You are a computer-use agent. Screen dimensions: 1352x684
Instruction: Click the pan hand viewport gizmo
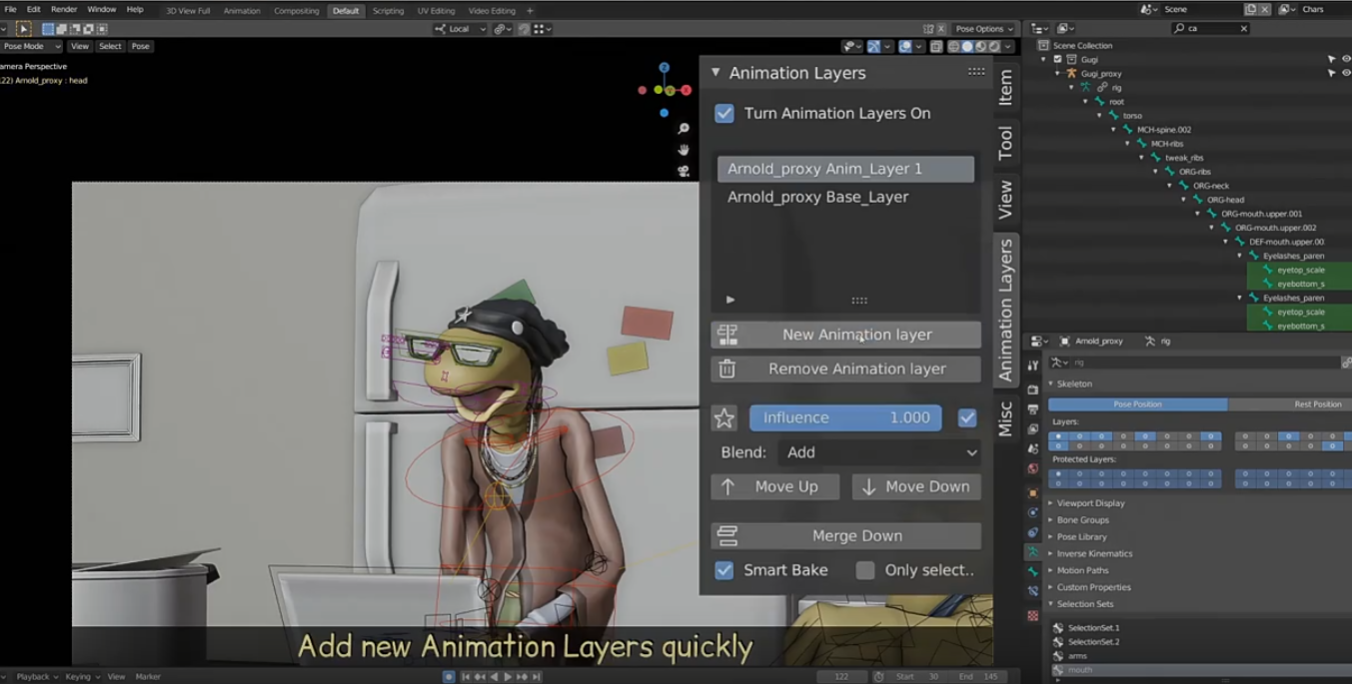(683, 150)
